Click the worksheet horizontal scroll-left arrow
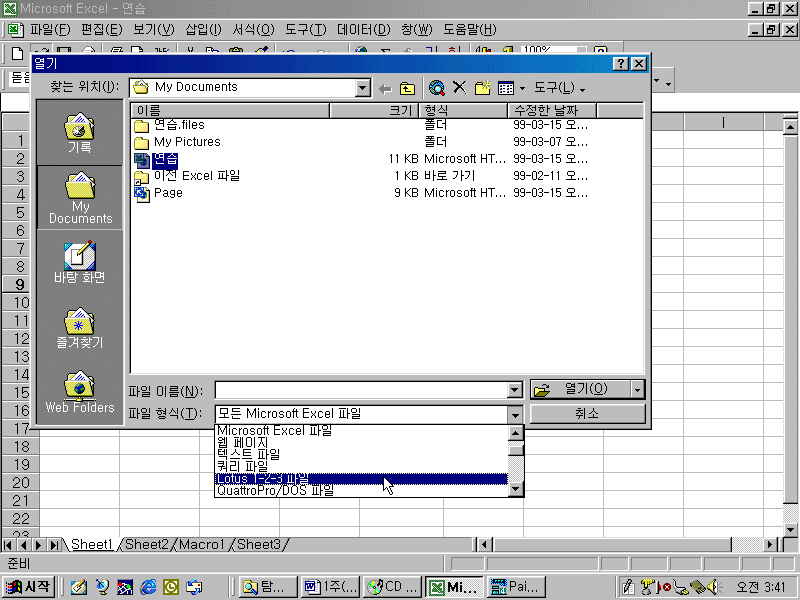The image size is (800, 600). 485,545
